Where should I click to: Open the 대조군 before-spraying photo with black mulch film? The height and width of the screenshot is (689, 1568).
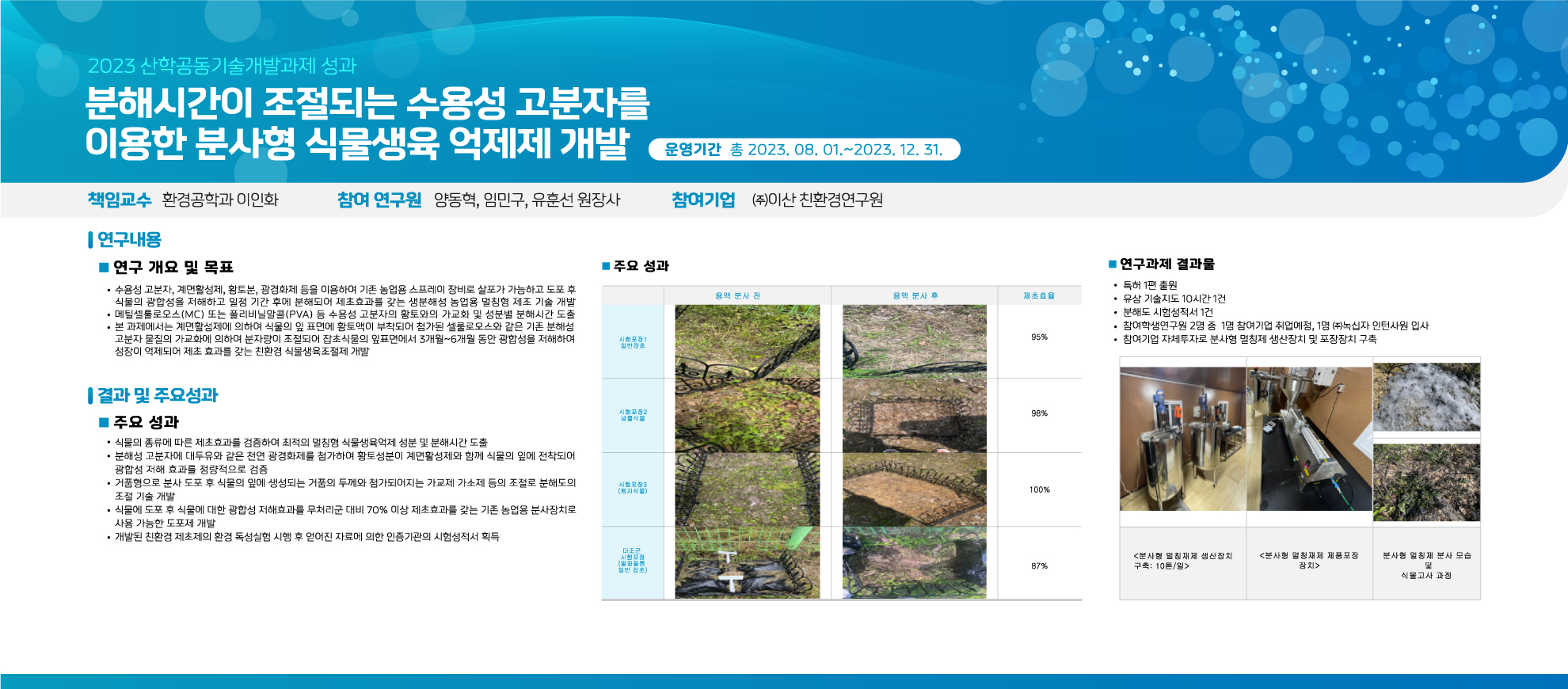[x=747, y=563]
